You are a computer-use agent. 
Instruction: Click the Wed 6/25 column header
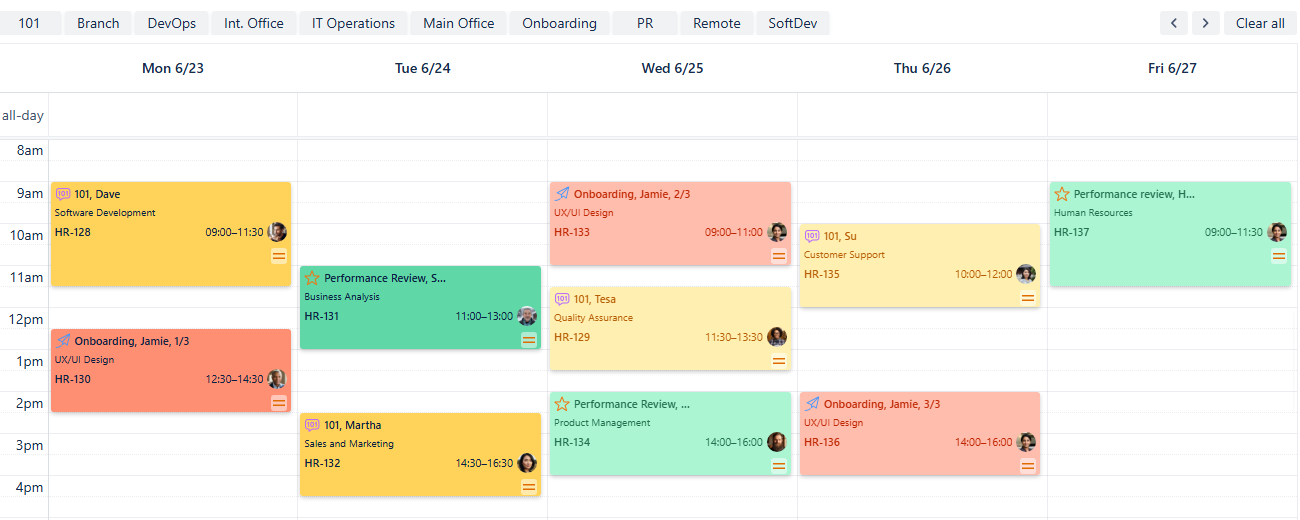coord(672,68)
